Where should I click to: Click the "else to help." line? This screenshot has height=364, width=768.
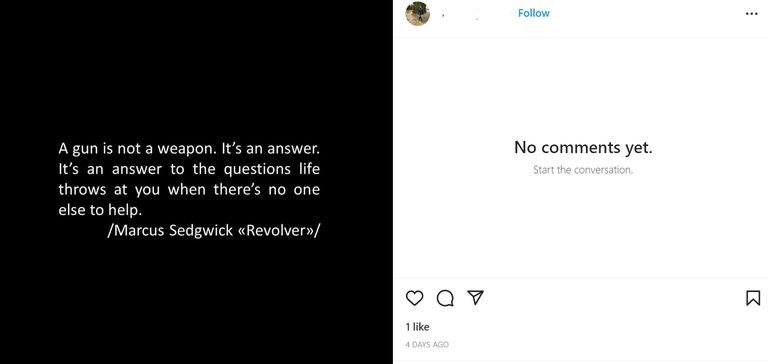[x=100, y=210]
